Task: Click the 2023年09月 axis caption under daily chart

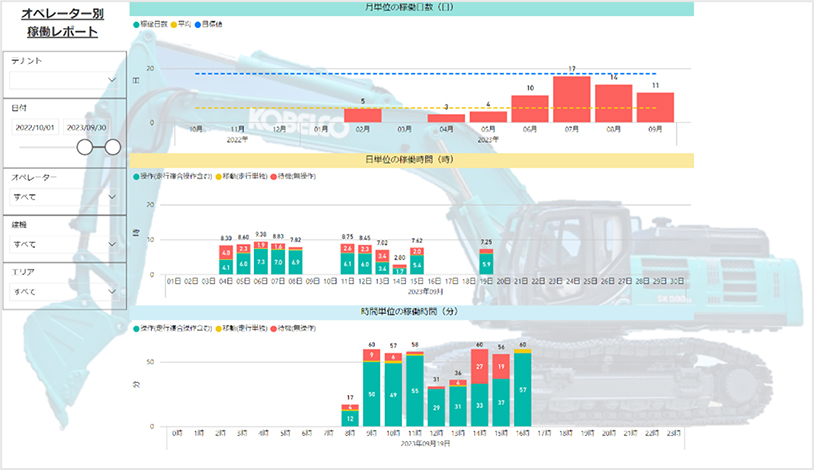Action: 426,292
